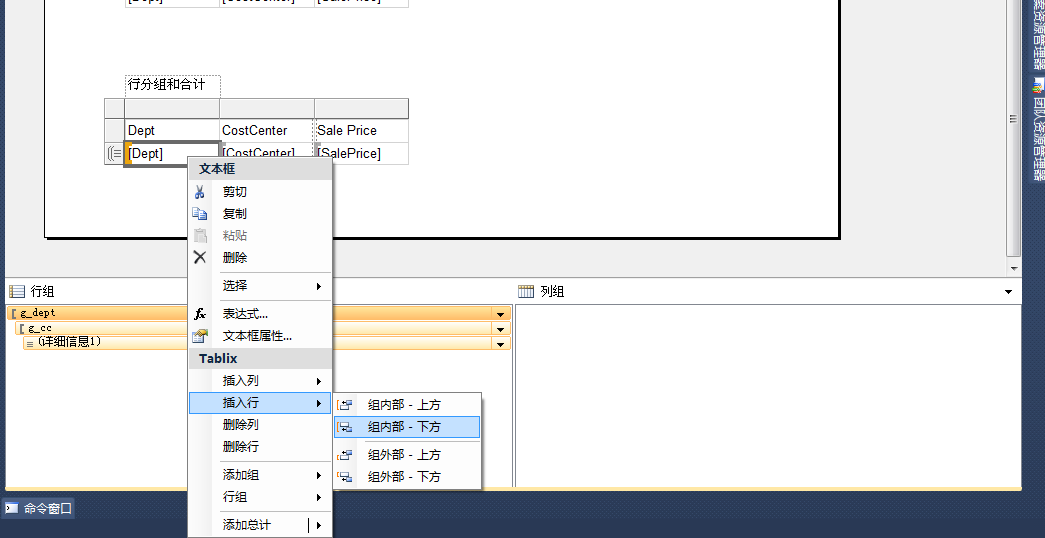The height and width of the screenshot is (538, 1045).
Task: Click the [Dept] data cell
Action: tap(172, 154)
